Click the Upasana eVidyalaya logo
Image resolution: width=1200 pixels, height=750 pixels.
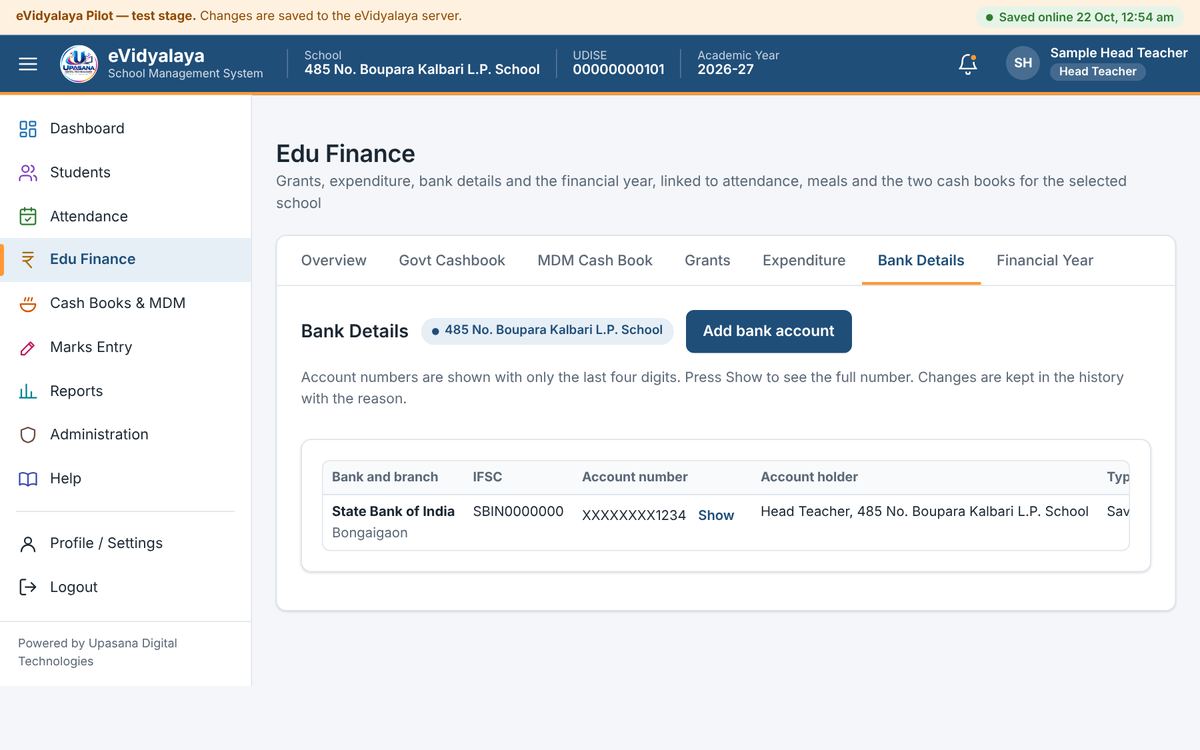coord(79,64)
